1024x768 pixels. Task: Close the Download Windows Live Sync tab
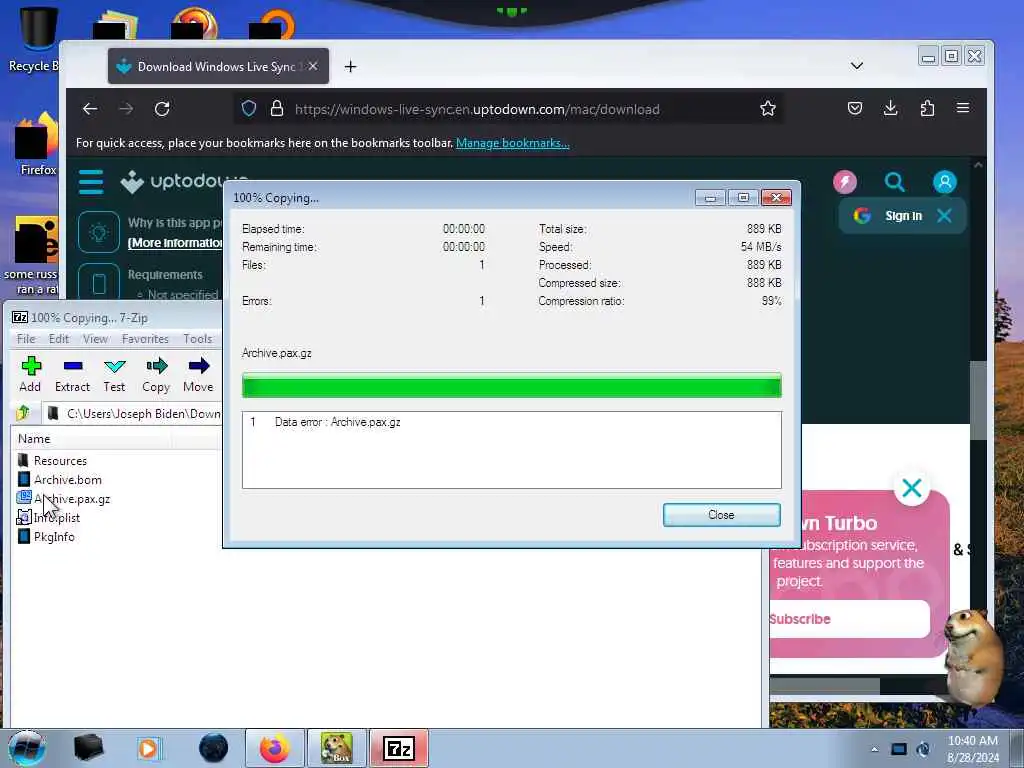[313, 66]
